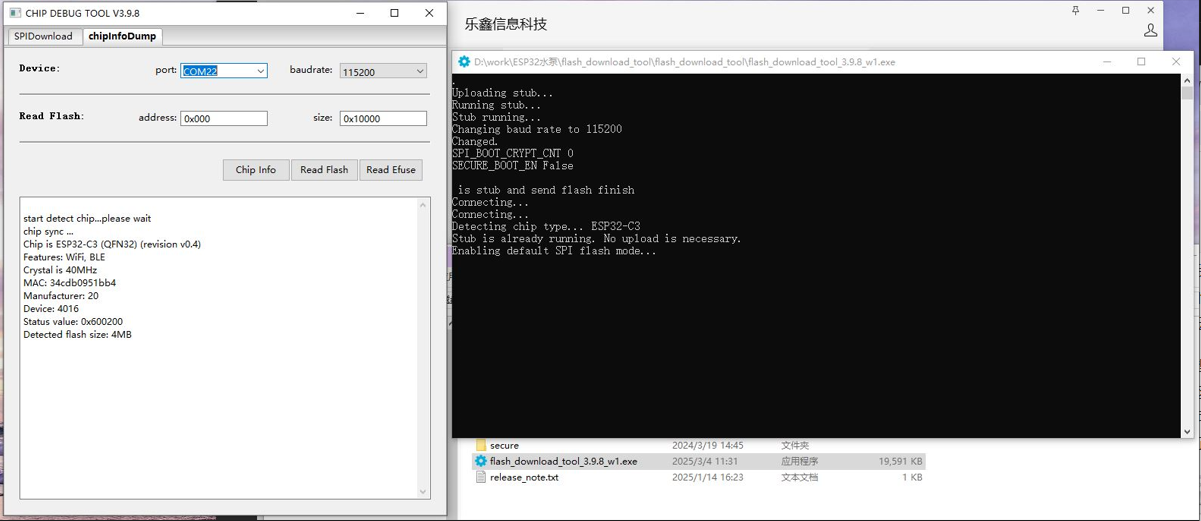Switch to the SPIDownload tab
This screenshot has height=521, width=1201.
click(43, 36)
